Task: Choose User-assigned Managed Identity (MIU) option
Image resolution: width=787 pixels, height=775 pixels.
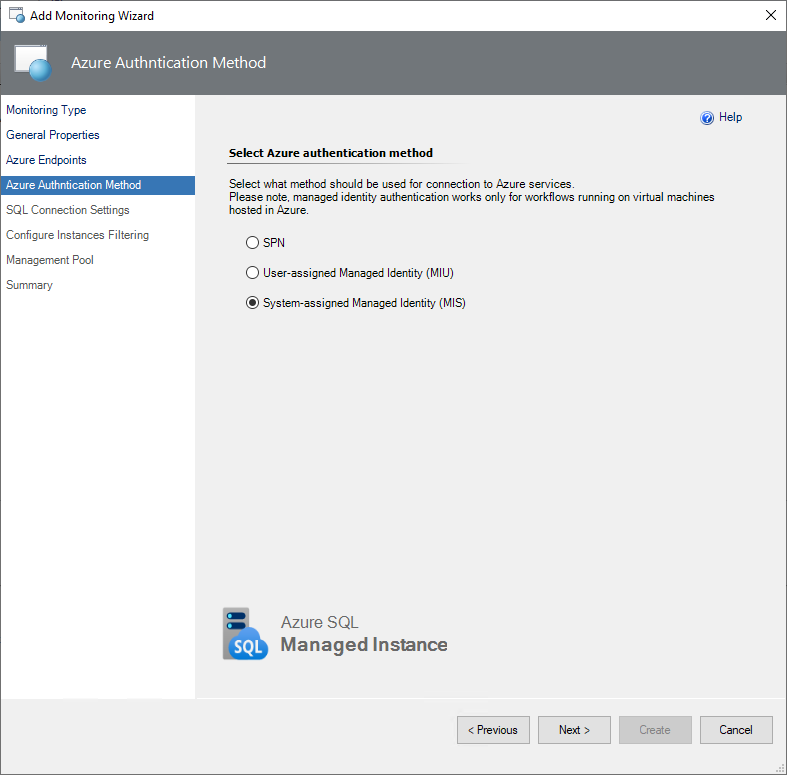Action: pyautogui.click(x=350, y=273)
